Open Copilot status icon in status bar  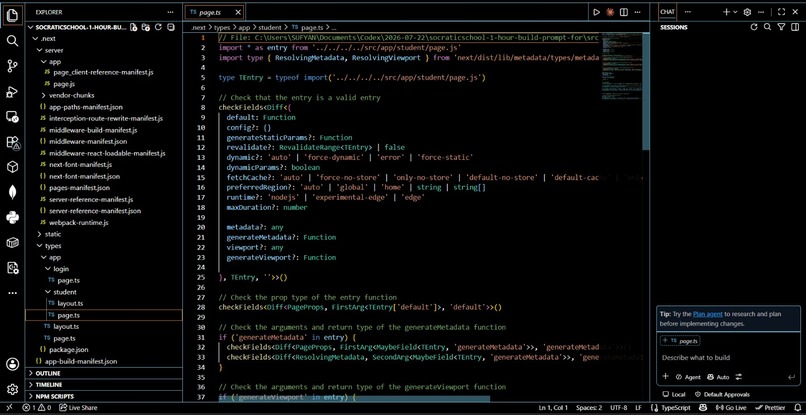[703, 407]
